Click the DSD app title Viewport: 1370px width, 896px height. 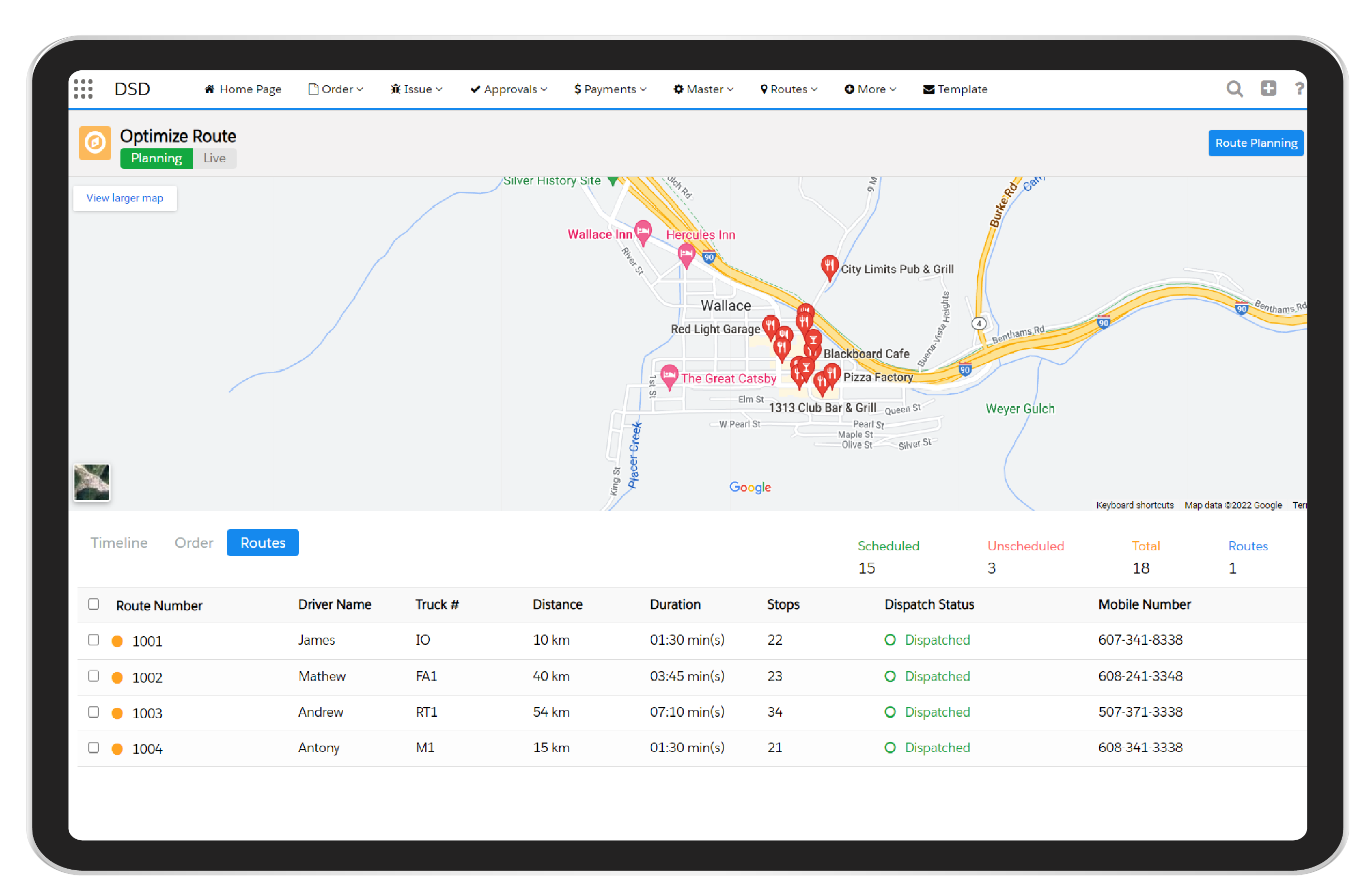point(132,89)
